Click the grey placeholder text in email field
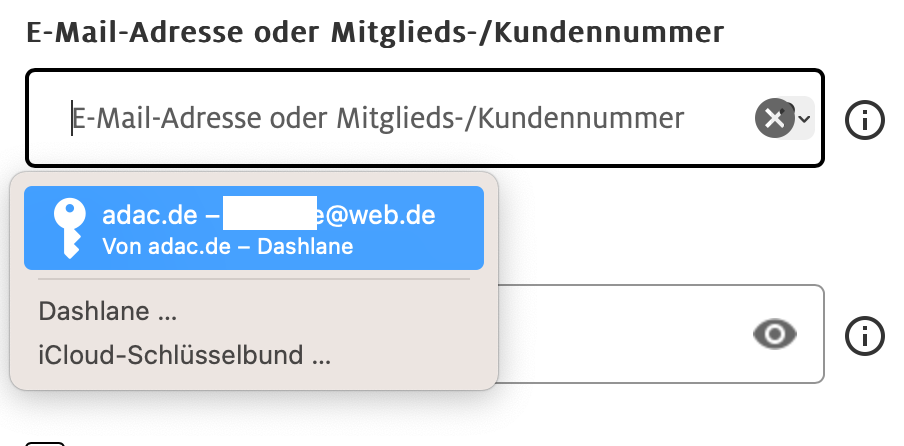Viewport: 904px width, 446px height. (378, 120)
